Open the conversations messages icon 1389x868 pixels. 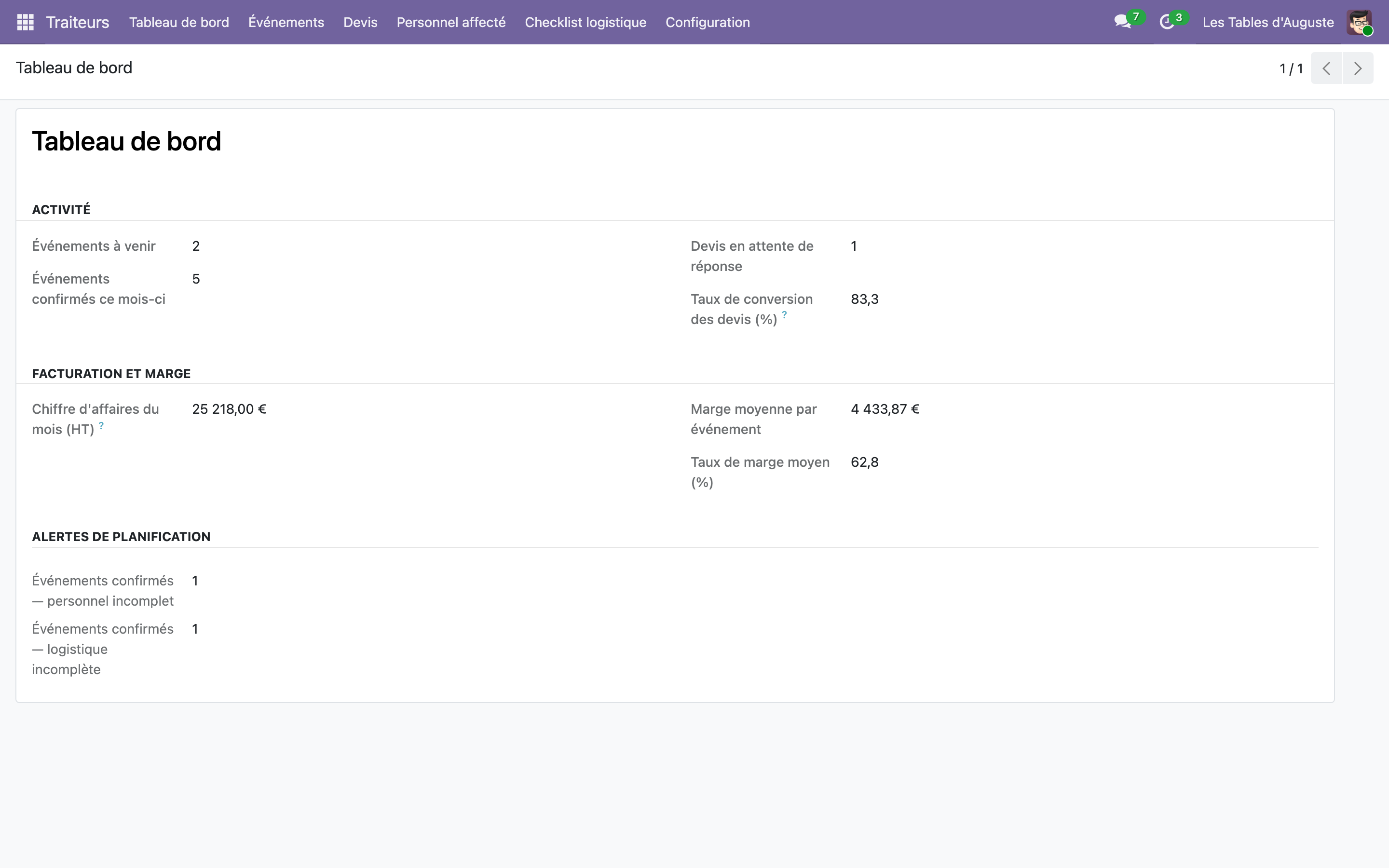point(1122,22)
